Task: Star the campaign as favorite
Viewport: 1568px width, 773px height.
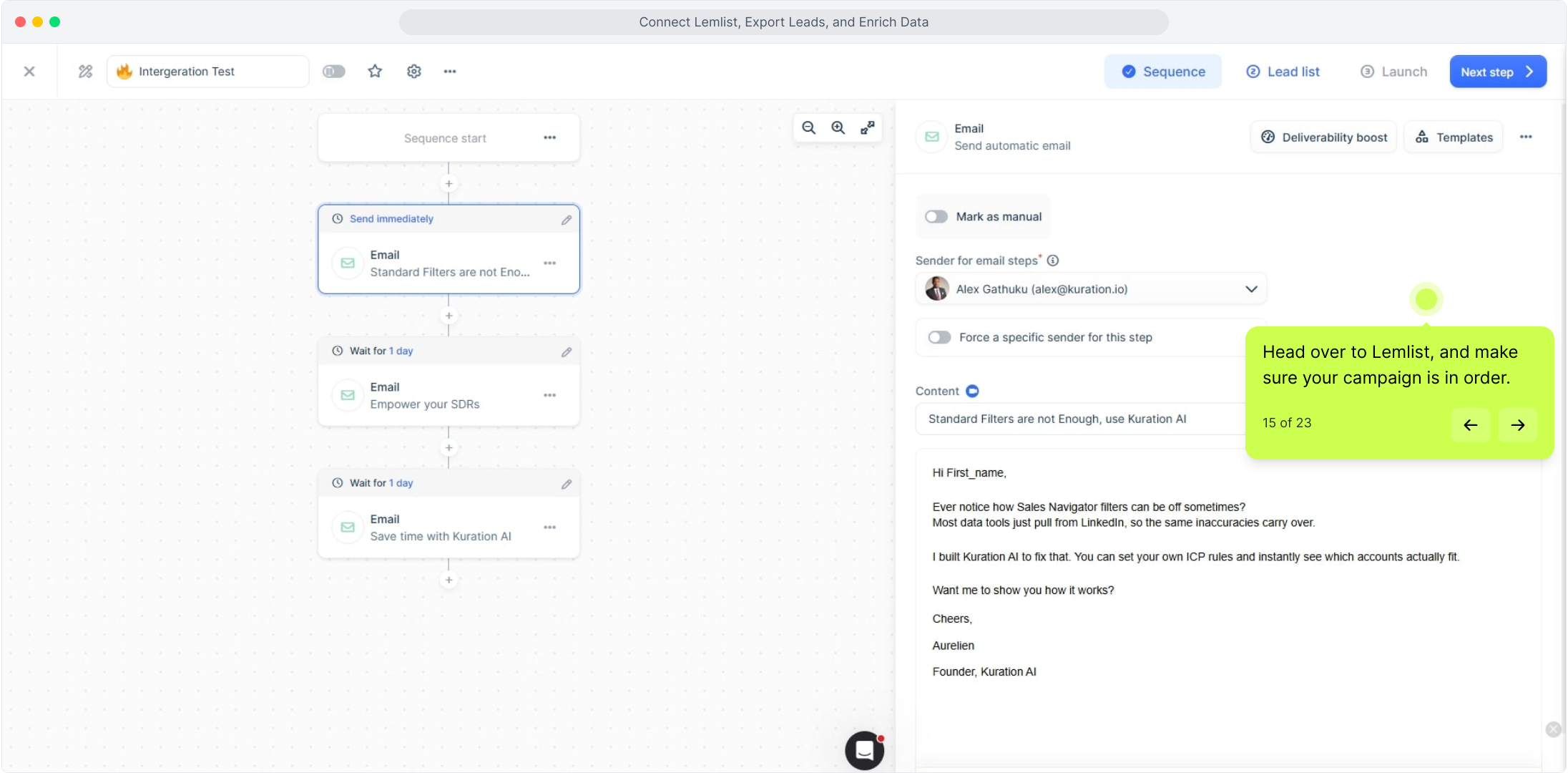Action: (375, 72)
